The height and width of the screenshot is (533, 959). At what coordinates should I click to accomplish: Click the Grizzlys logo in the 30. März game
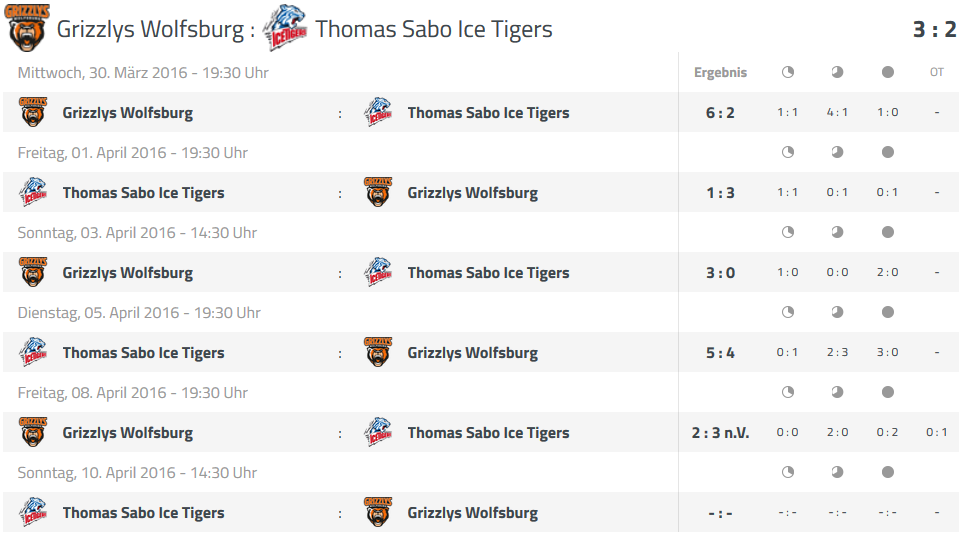(33, 112)
